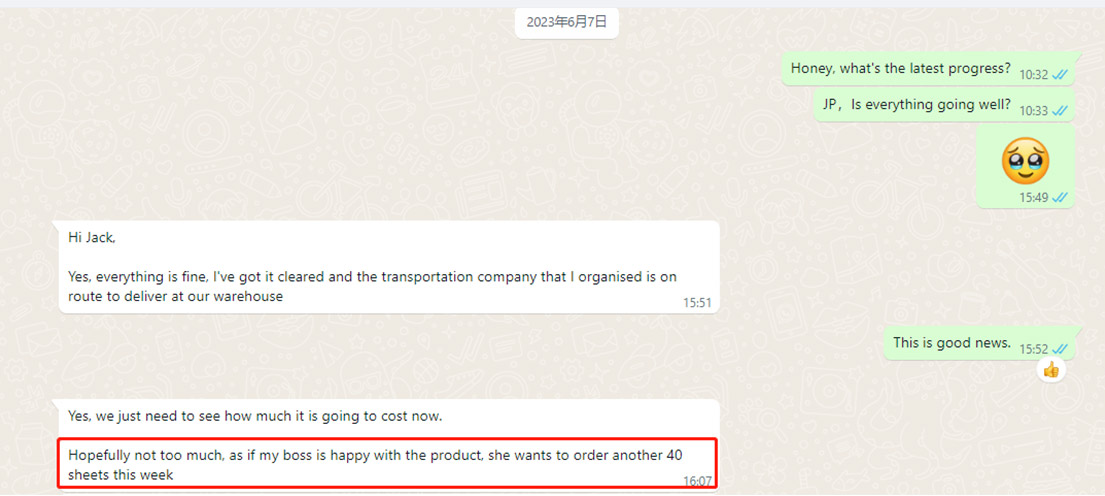Click the 15:51 timestamp on the received message
This screenshot has height=496, width=1105.
(x=697, y=303)
